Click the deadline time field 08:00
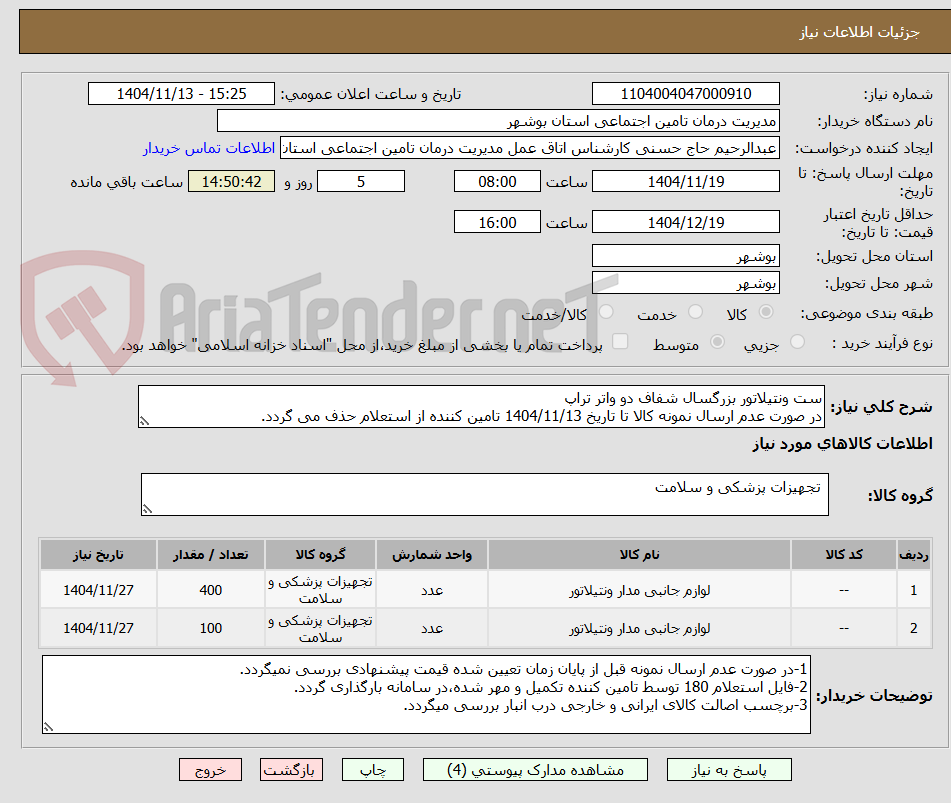 click(x=497, y=181)
